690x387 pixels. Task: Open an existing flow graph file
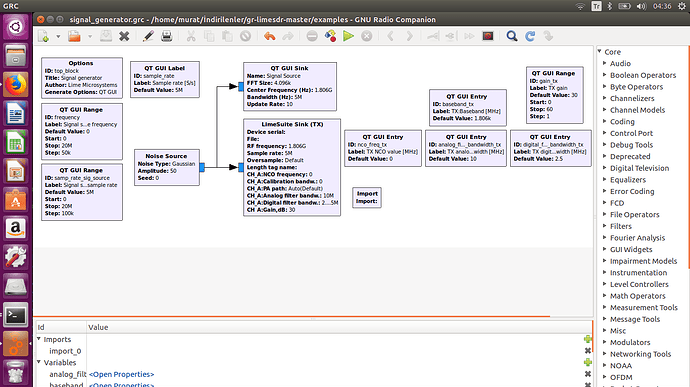click(74, 36)
